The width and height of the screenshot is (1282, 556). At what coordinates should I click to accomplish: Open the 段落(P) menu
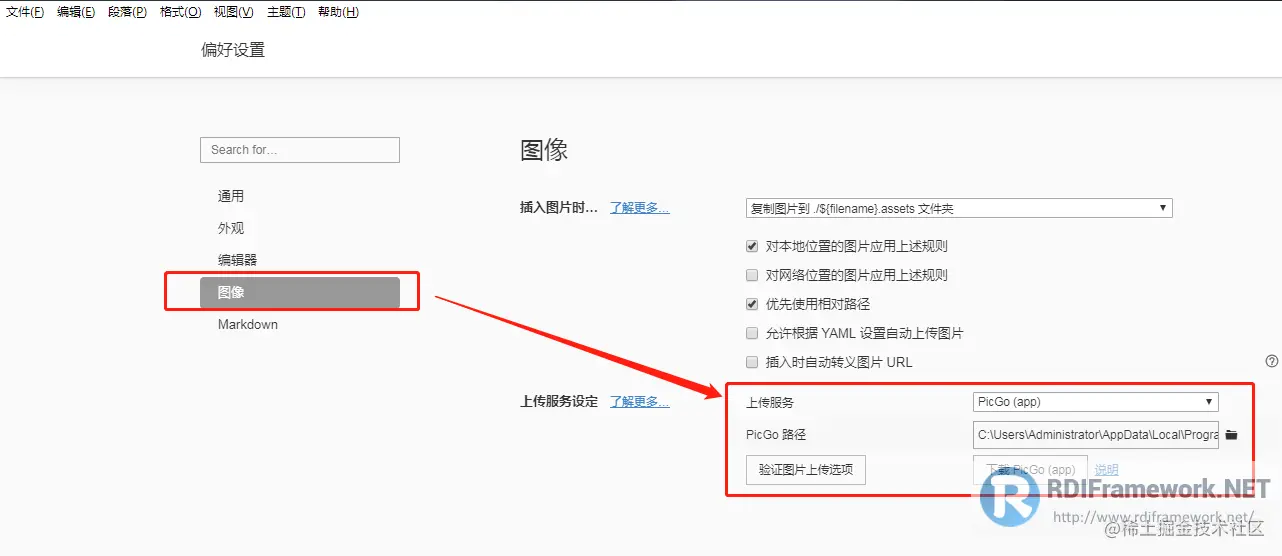tap(128, 12)
